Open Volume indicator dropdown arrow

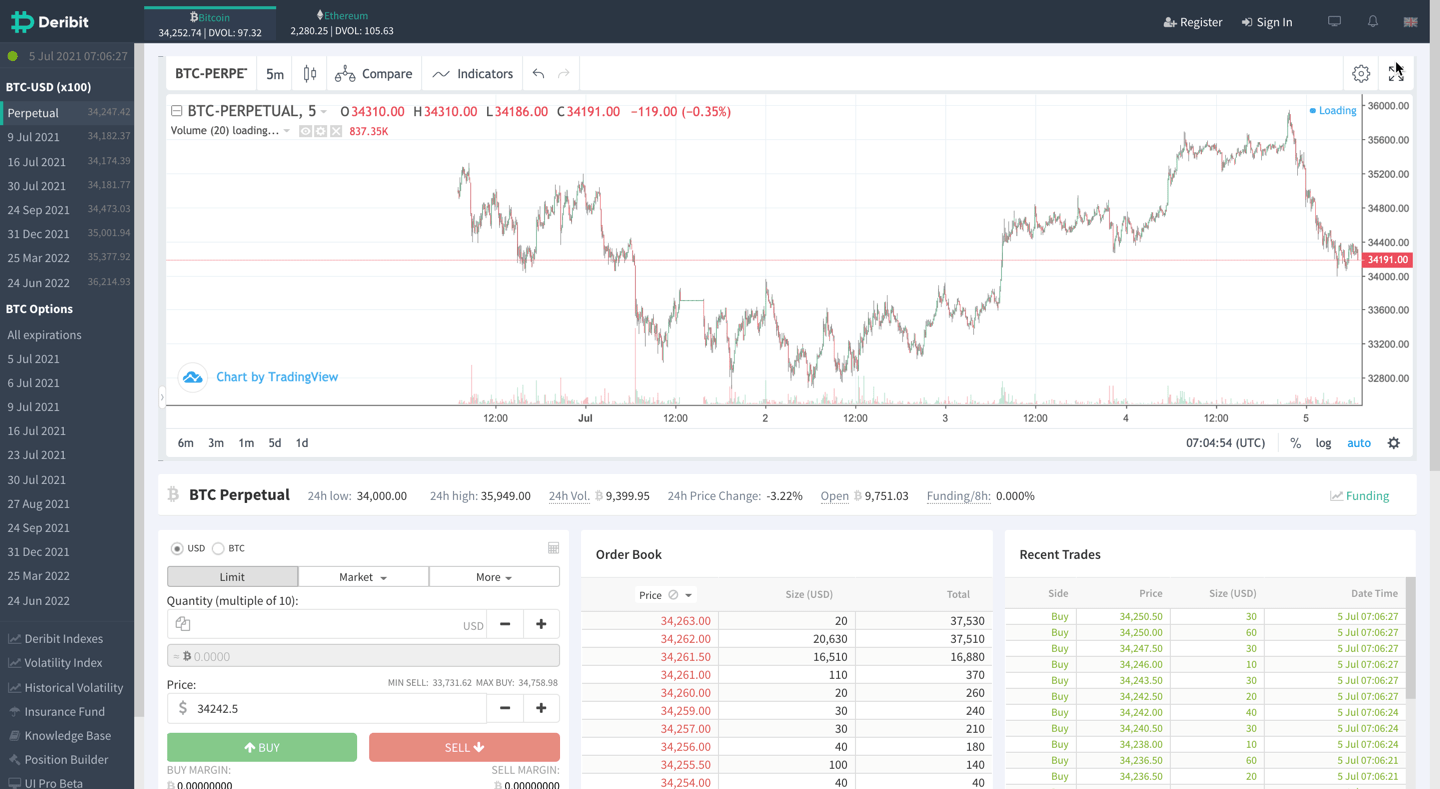pyautogui.click(x=287, y=131)
